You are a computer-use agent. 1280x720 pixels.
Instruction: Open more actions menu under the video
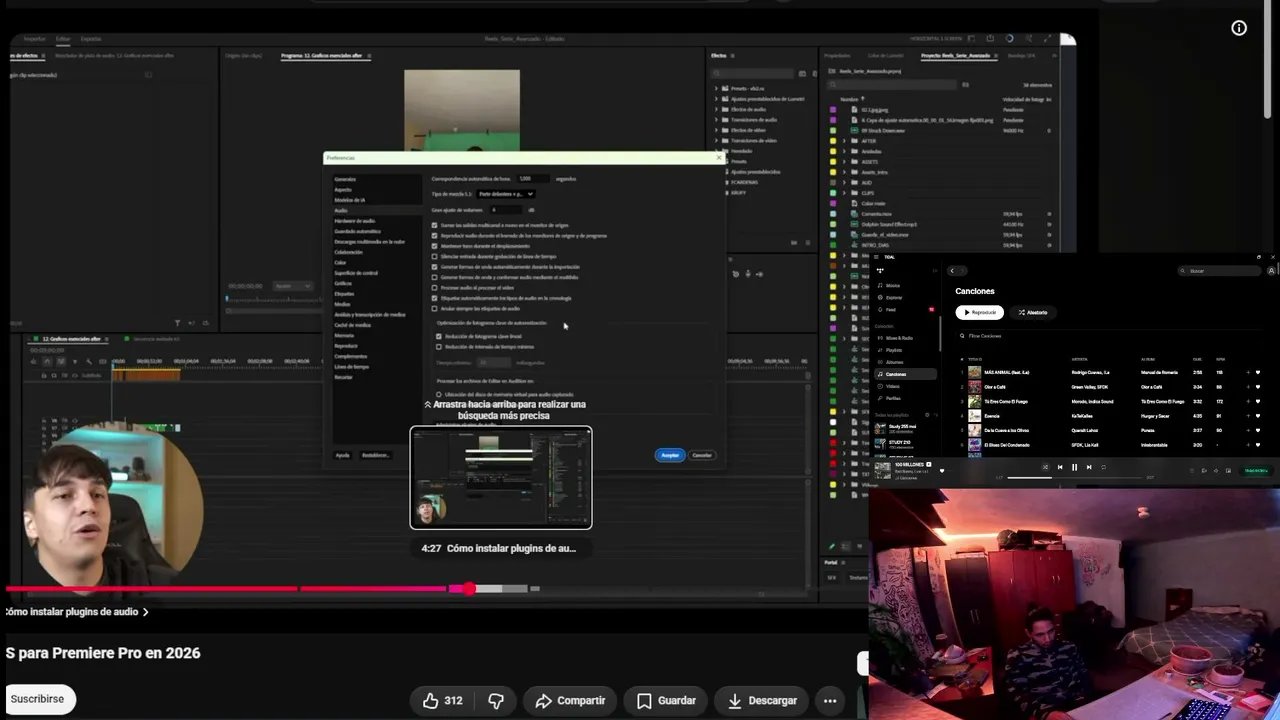click(x=830, y=700)
